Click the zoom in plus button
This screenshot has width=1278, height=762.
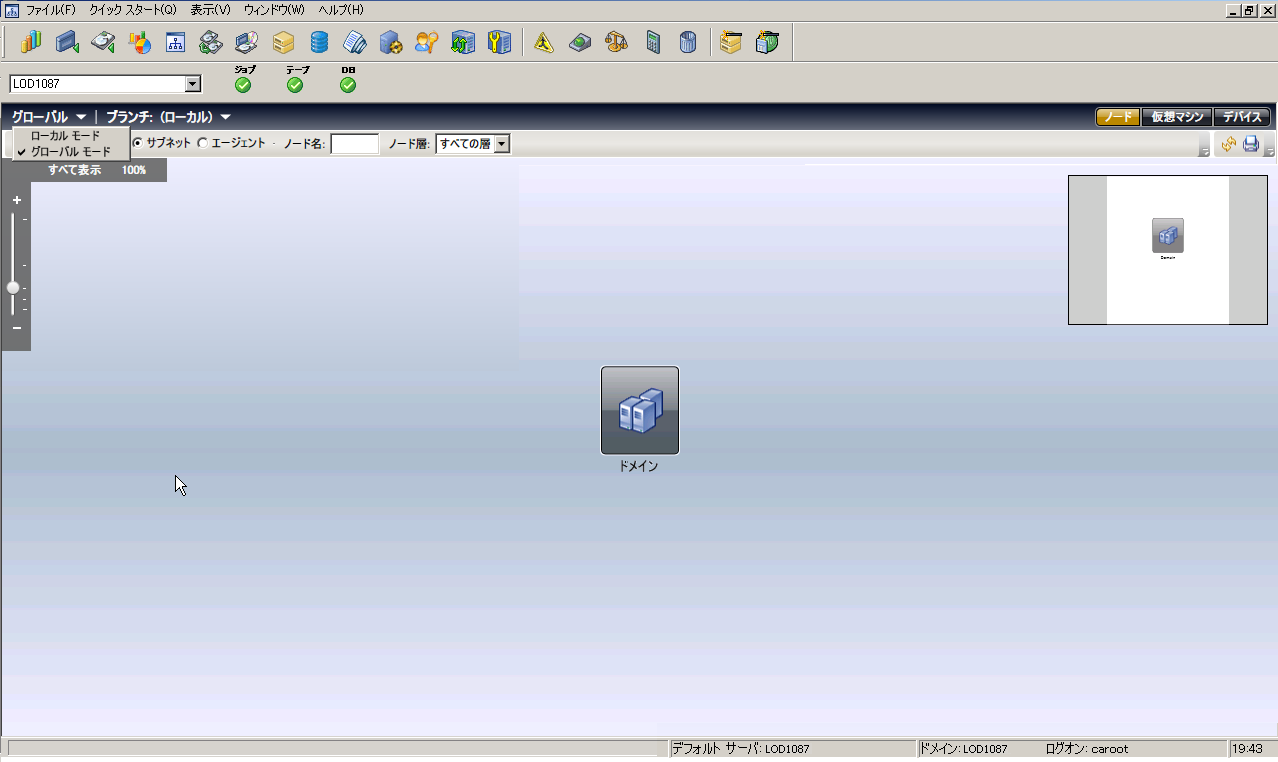17,200
